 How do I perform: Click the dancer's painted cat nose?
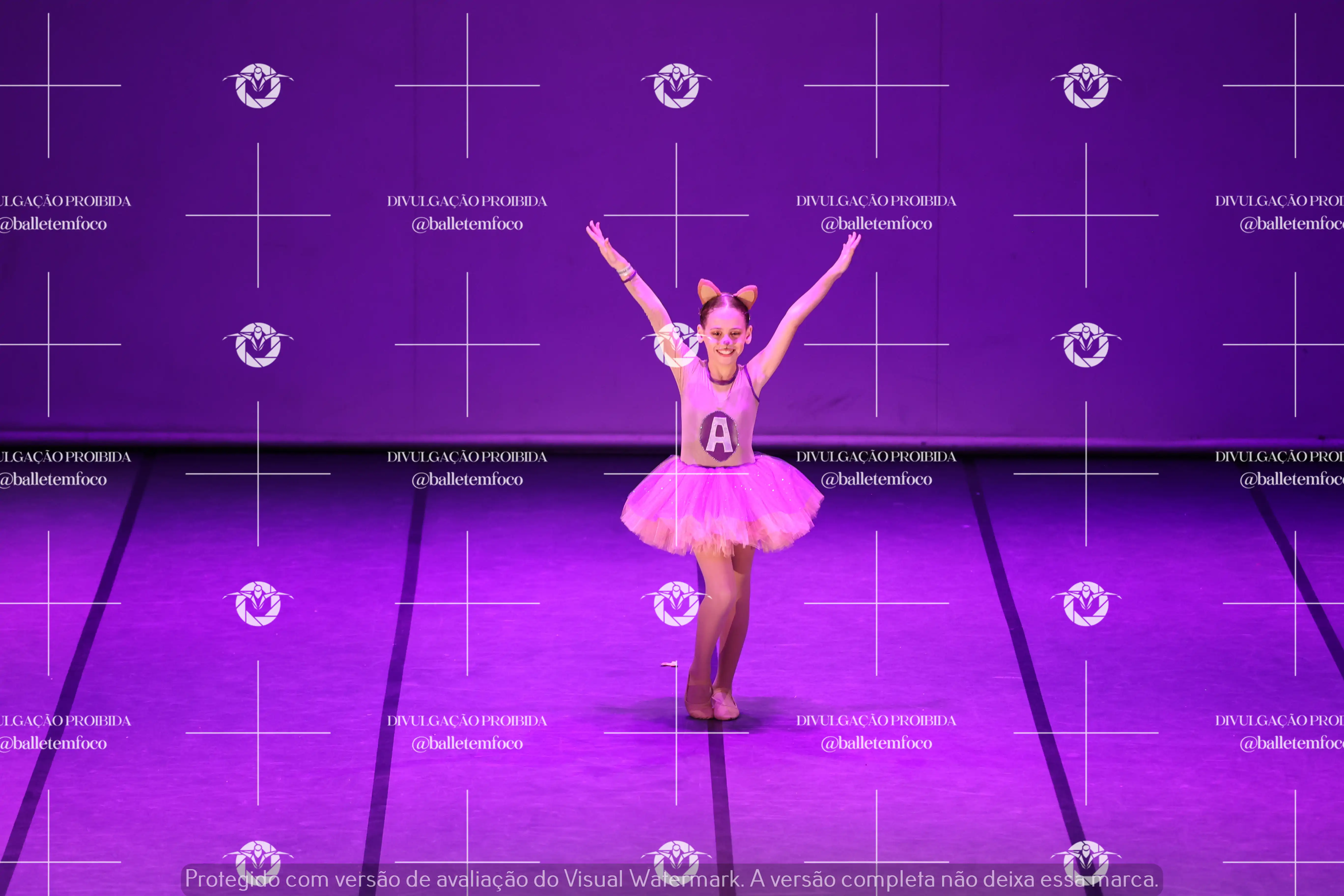tap(726, 343)
